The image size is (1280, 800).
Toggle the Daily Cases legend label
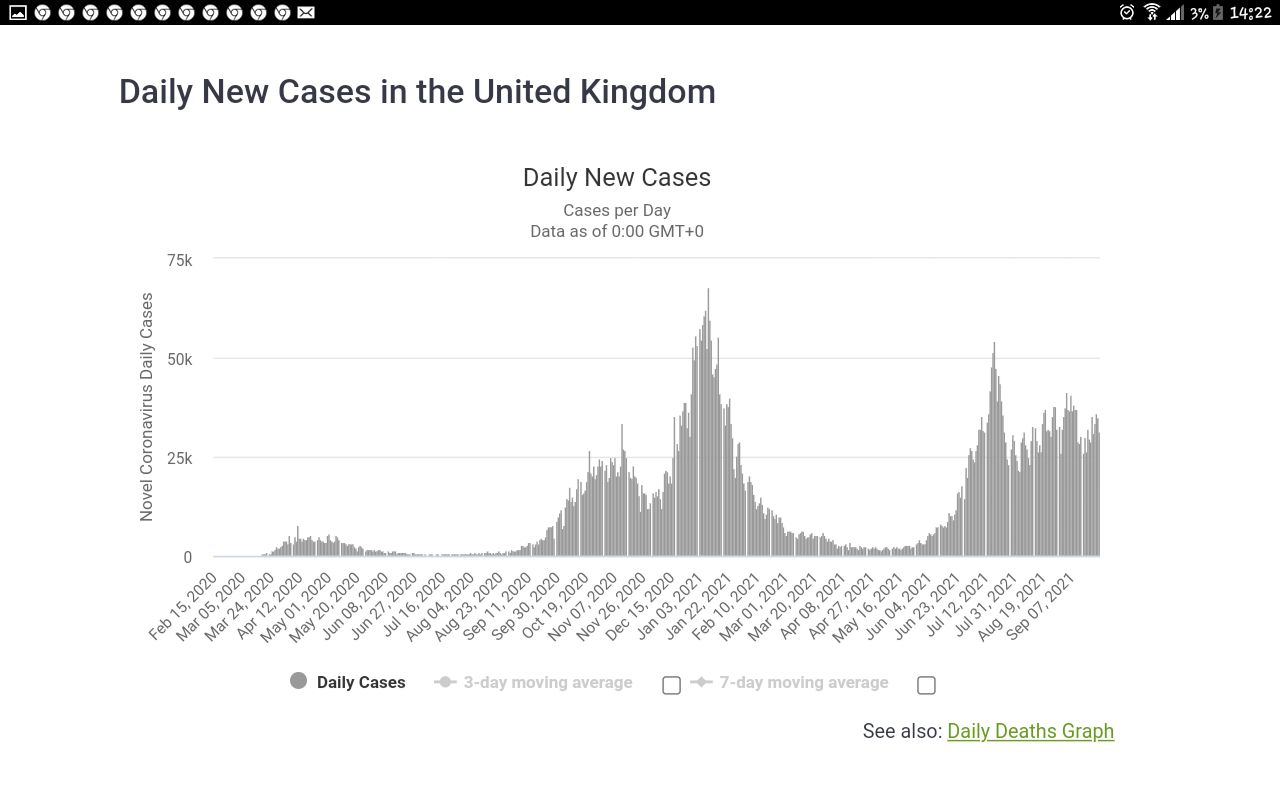[x=361, y=682]
